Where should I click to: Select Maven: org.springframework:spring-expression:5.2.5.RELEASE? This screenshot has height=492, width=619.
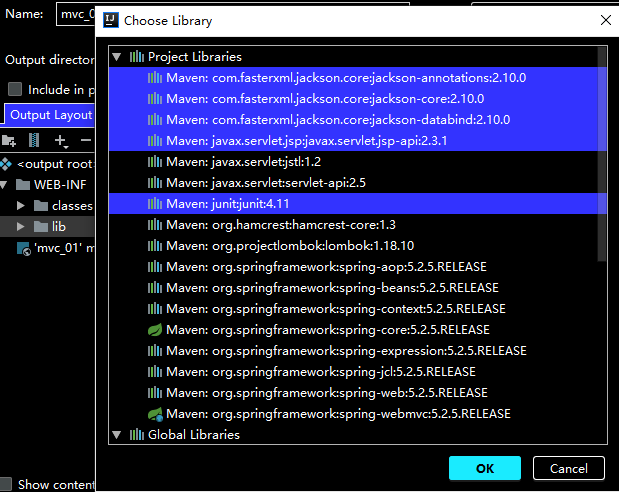click(346, 351)
